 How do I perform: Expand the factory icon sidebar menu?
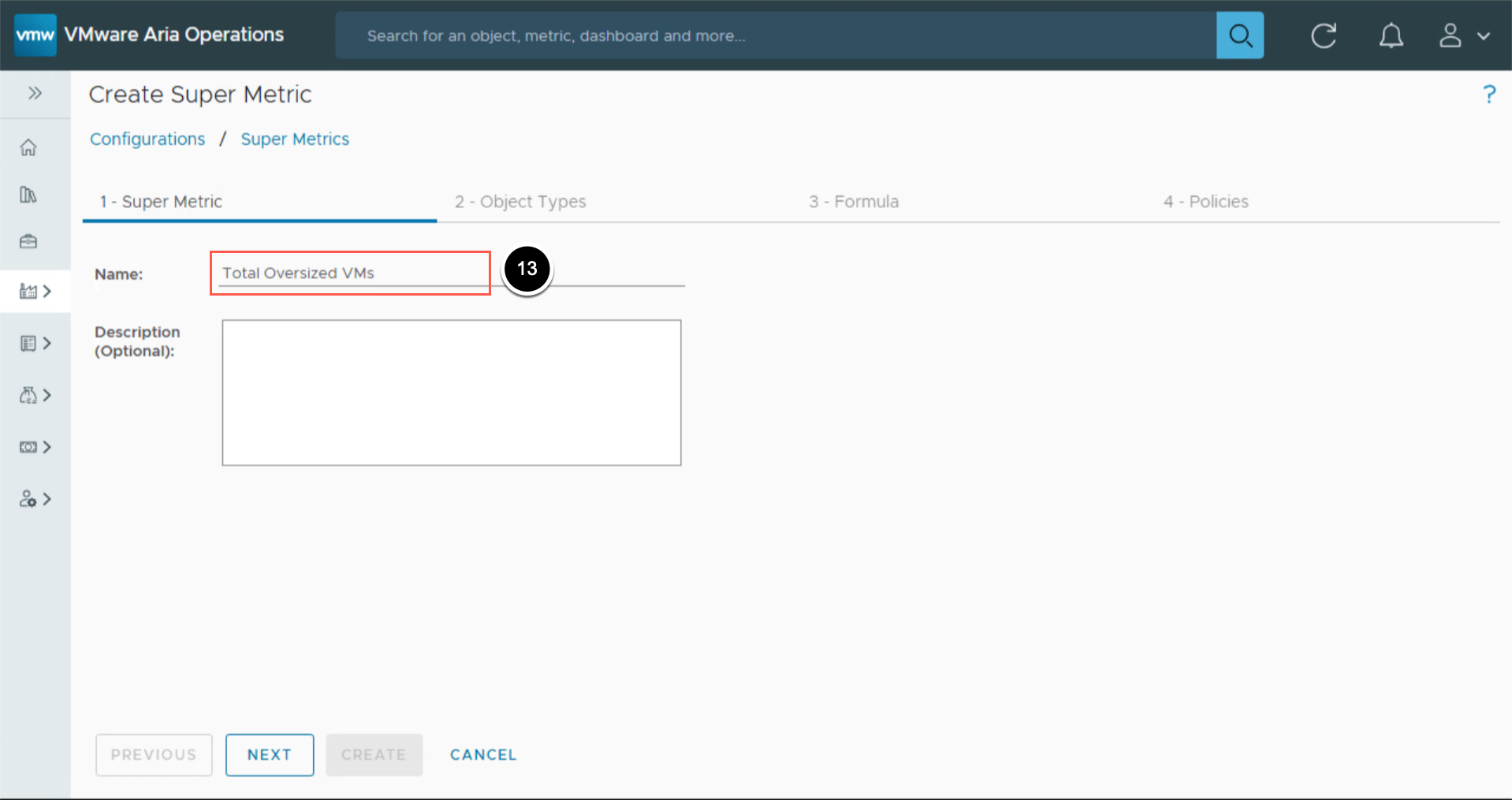tap(35, 292)
